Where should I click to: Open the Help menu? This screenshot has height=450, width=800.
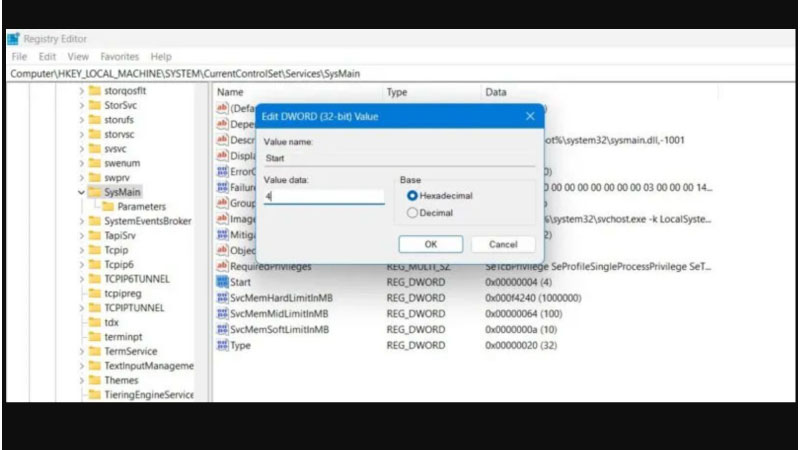pos(161,57)
